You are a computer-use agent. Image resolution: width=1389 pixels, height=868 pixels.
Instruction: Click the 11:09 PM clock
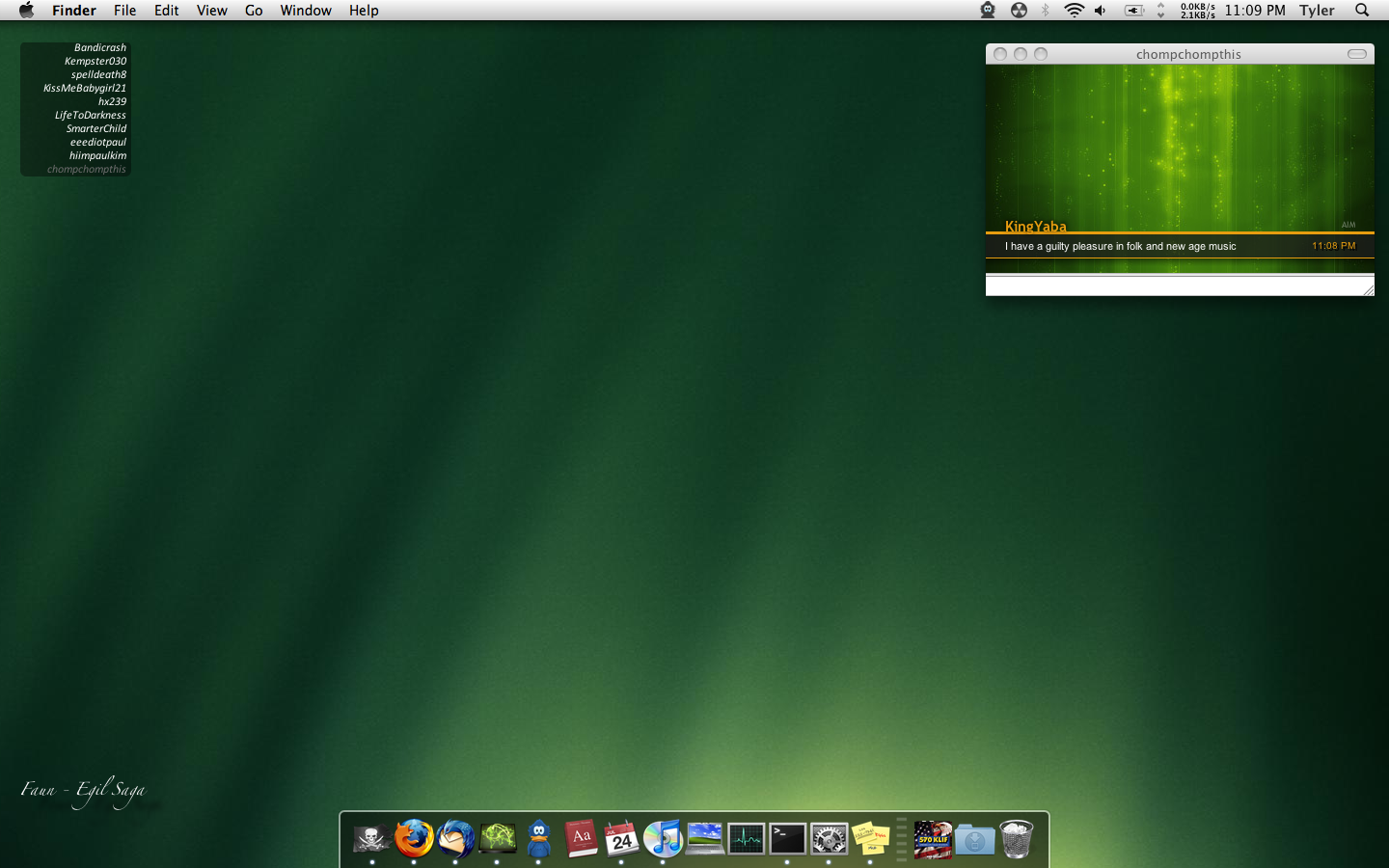[1255, 10]
